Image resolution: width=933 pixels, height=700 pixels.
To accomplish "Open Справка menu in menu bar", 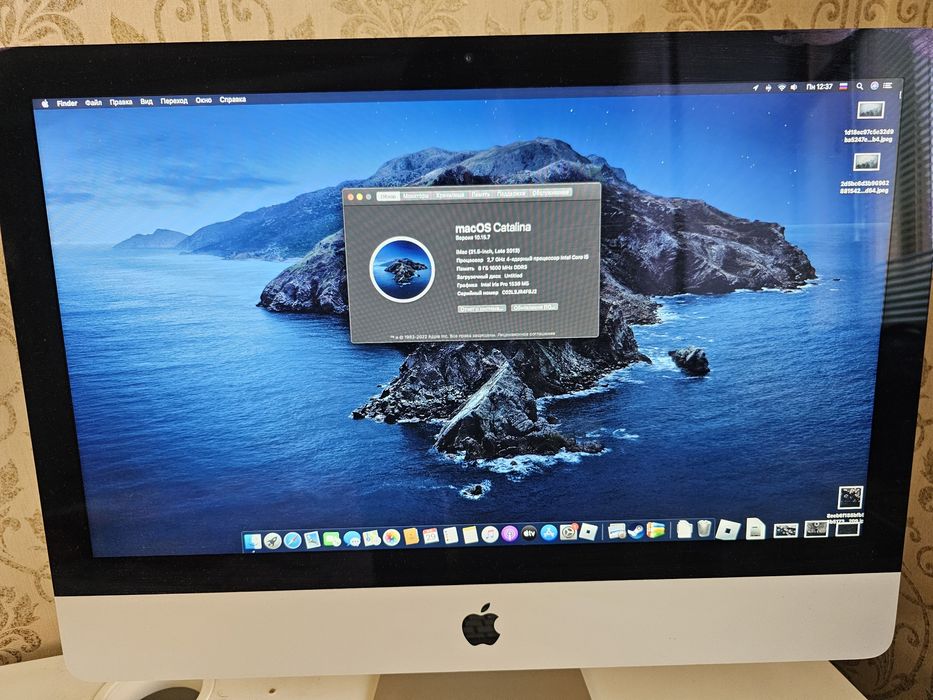I will (233, 100).
